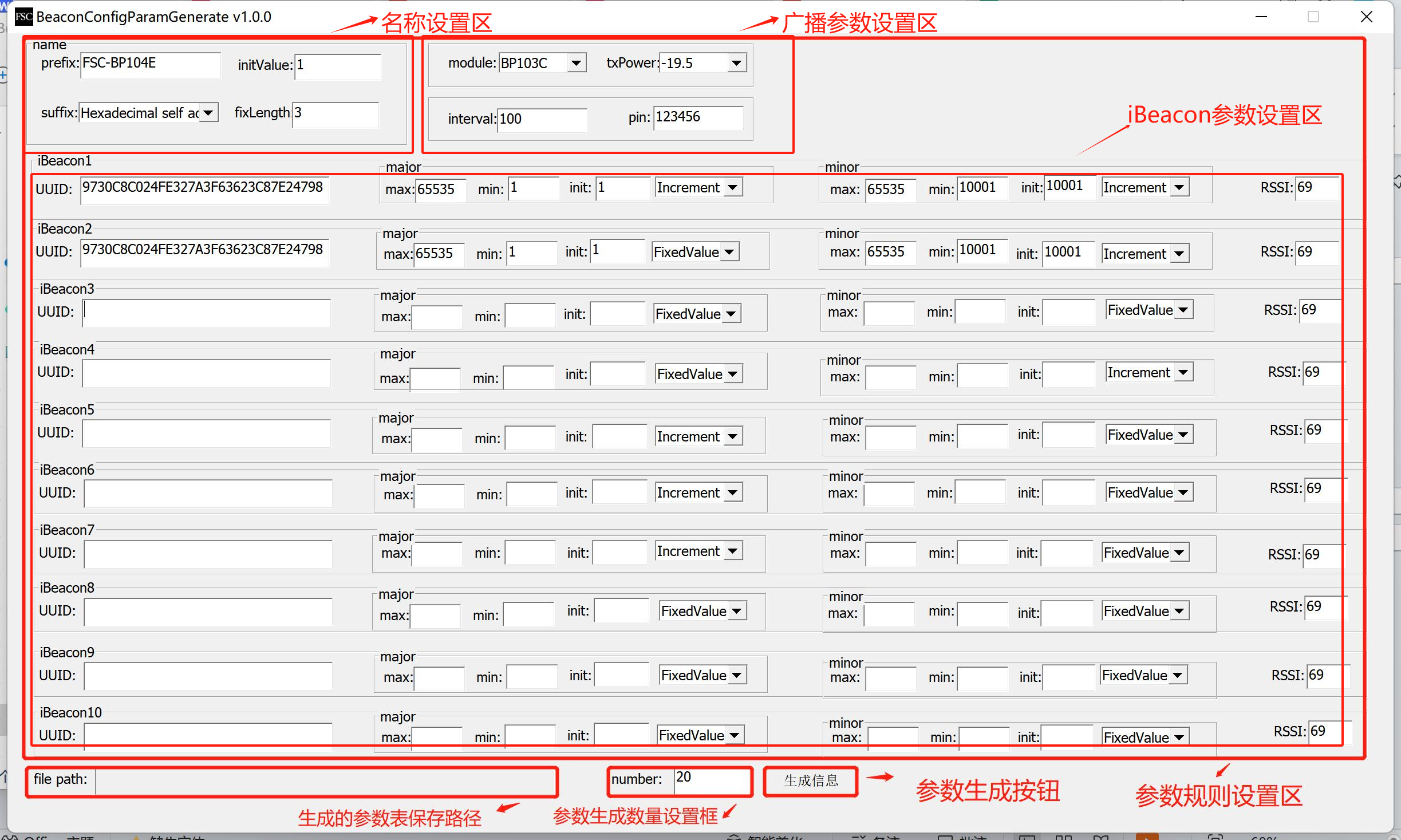Focus the iBeacon3 UUID empty field

(x=206, y=313)
